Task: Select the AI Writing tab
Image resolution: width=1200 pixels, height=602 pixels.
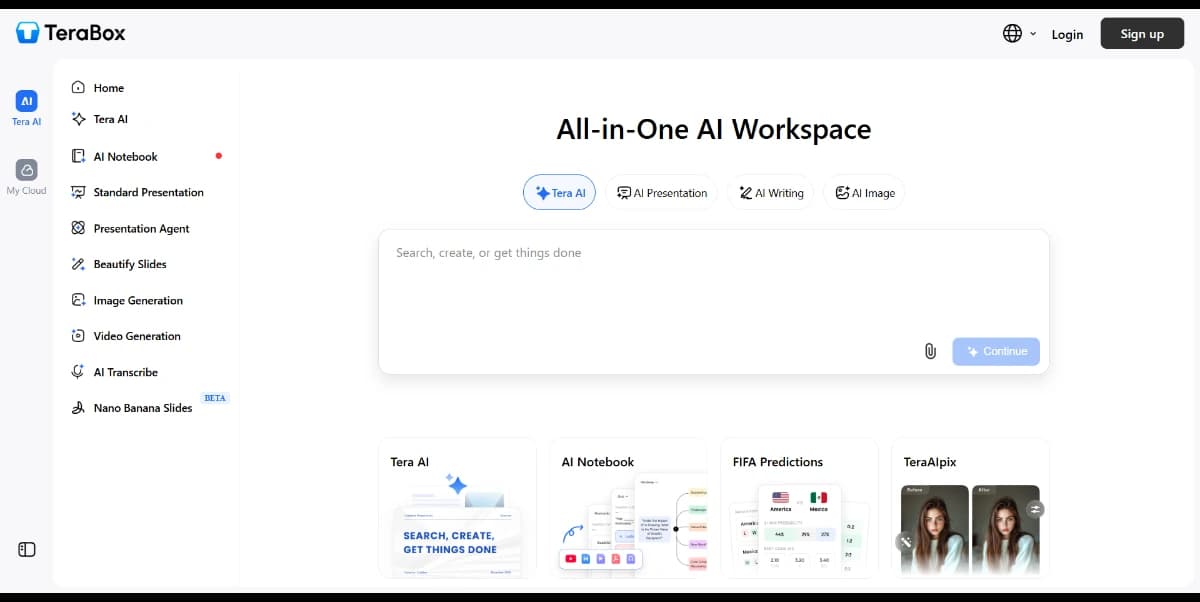Action: pos(771,193)
